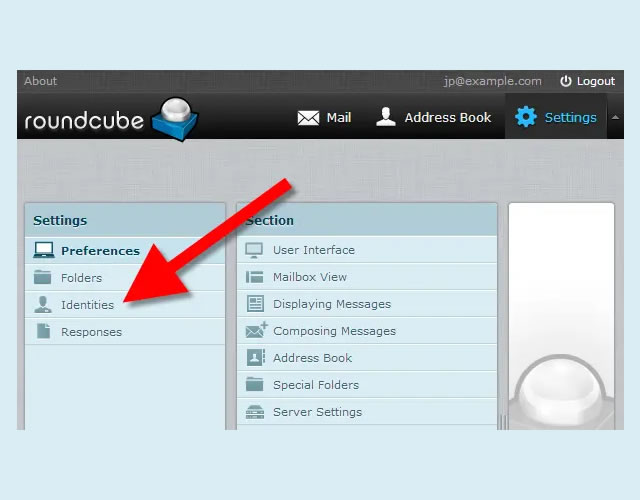The height and width of the screenshot is (500, 640).
Task: Open Address Book preferences section
Action: click(x=312, y=358)
